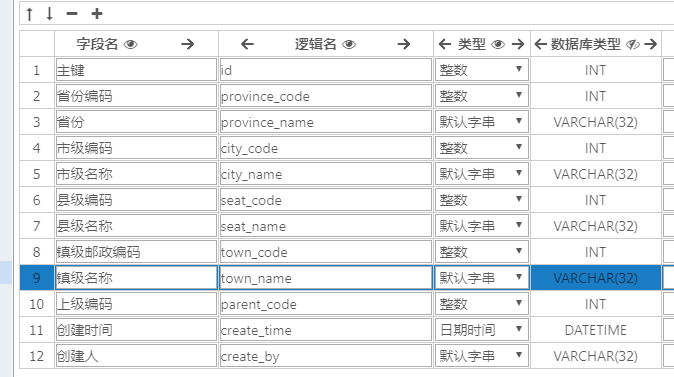
Task: Move 类型 column left with its left arrow
Action: (444, 44)
